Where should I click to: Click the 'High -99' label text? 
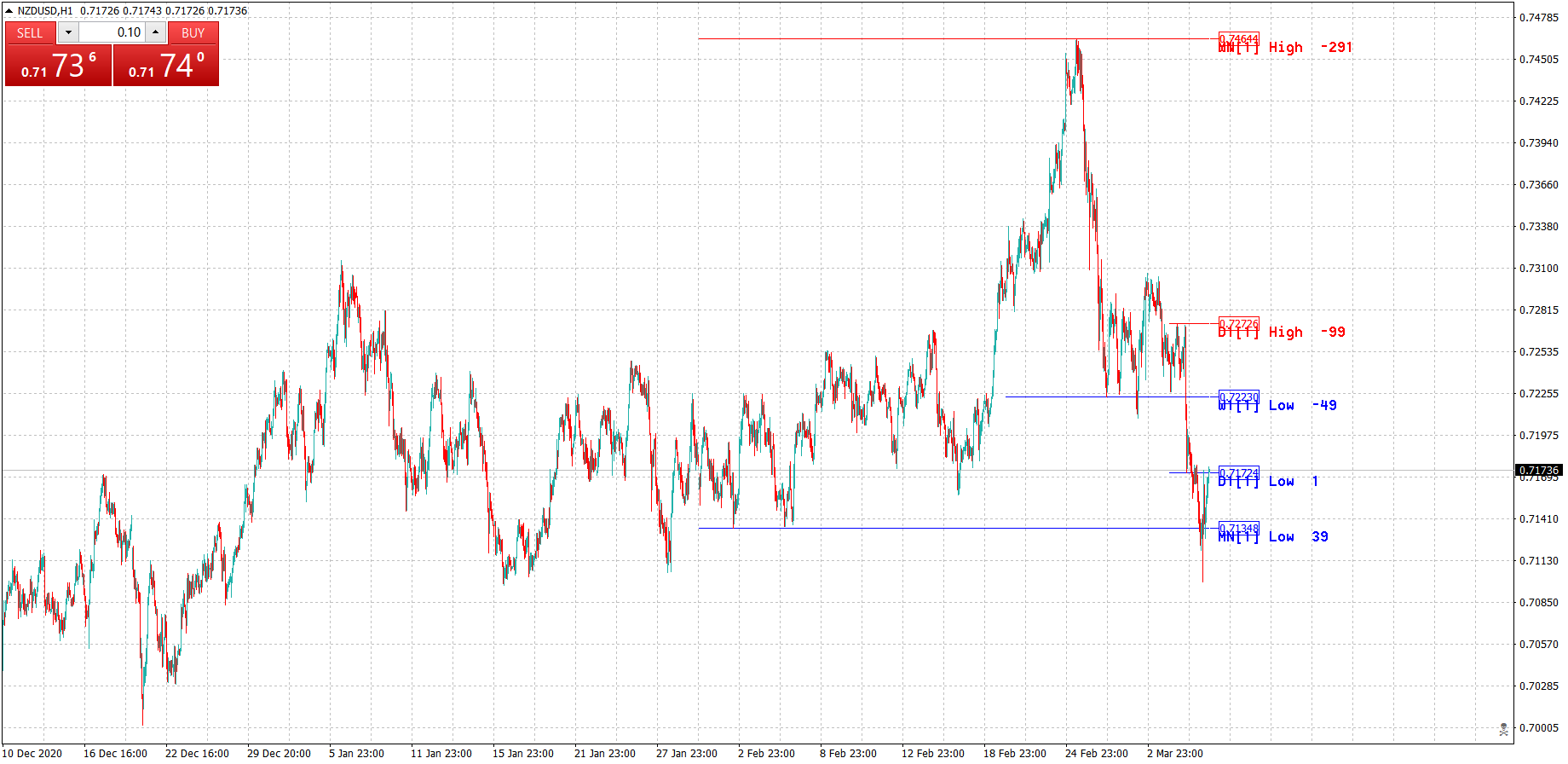click(1307, 333)
